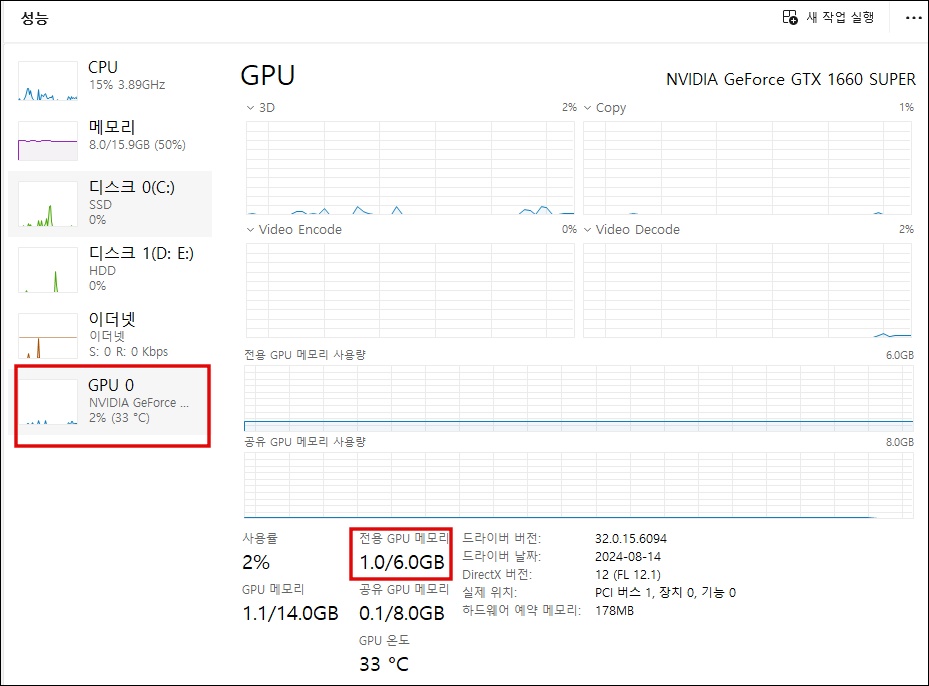Open the three-dot more options menu
This screenshot has width=929, height=686.
912,17
